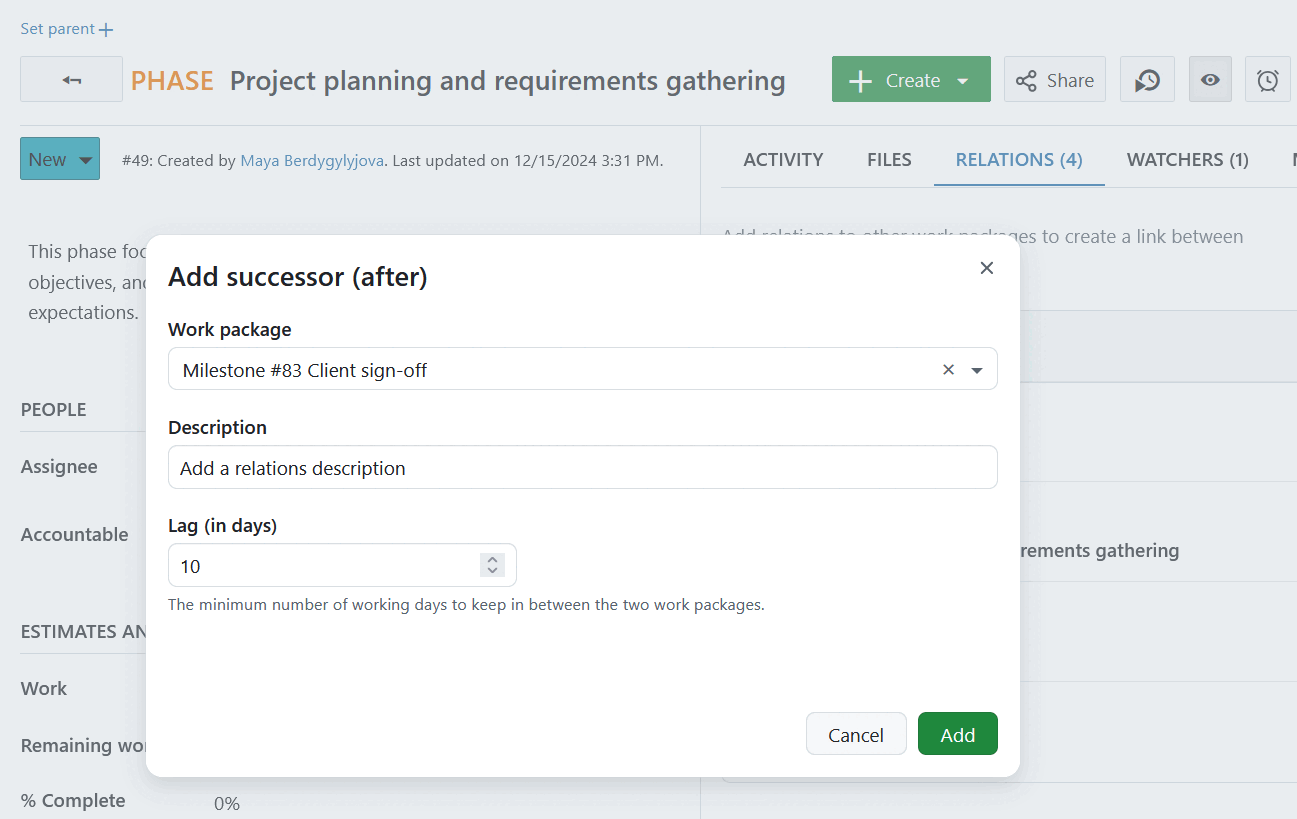Click the relations Description input field

pos(583,467)
